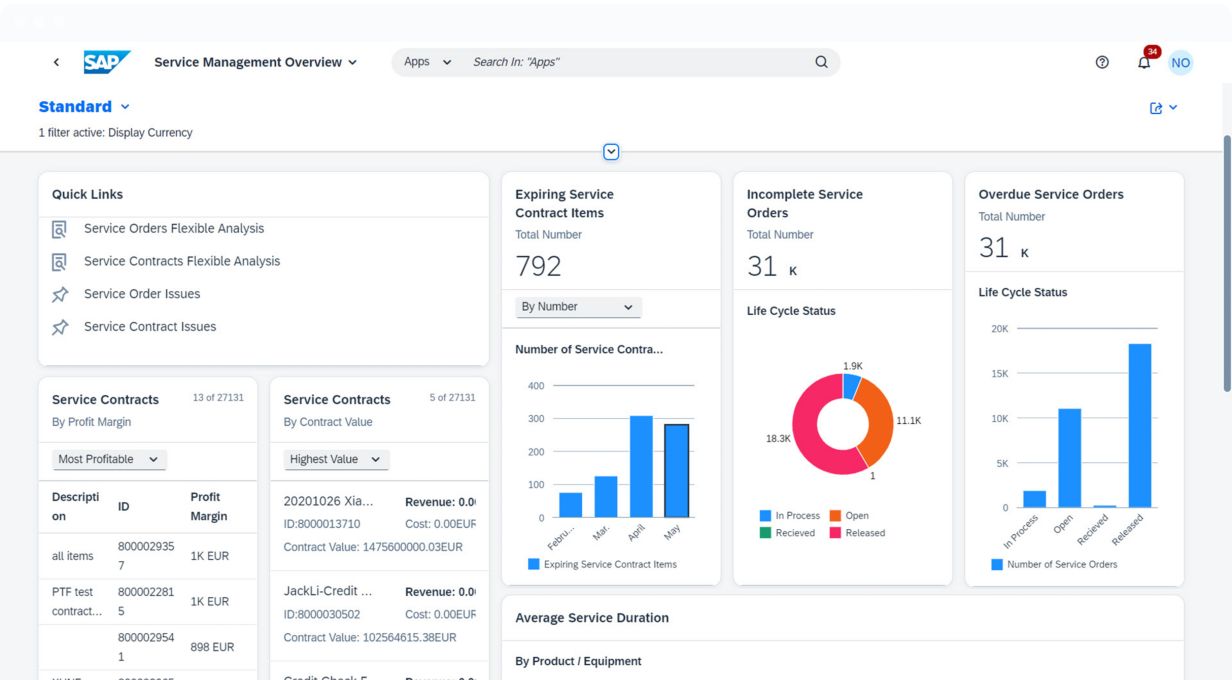The image size is (1232, 680).
Task: Open the Most Profitable dropdown
Action: 109,459
